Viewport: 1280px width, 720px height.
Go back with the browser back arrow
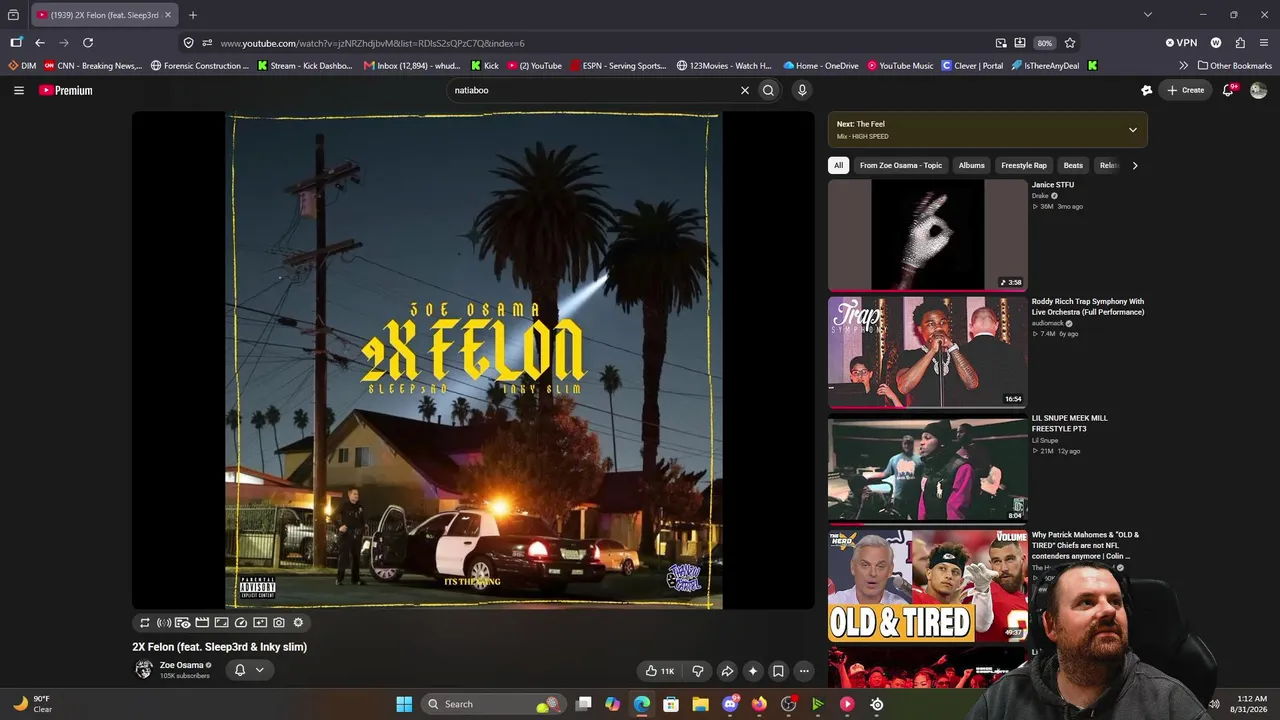pos(40,43)
